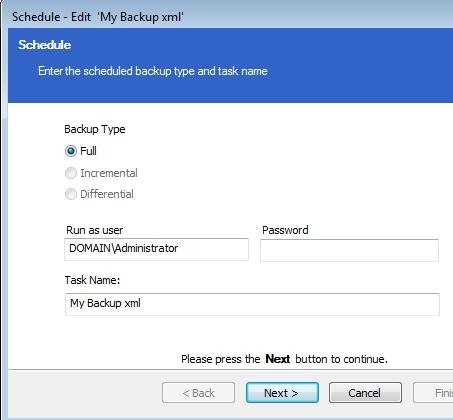Select the Full backup type radio button
Screen dimensions: 453x420
click(x=71, y=151)
